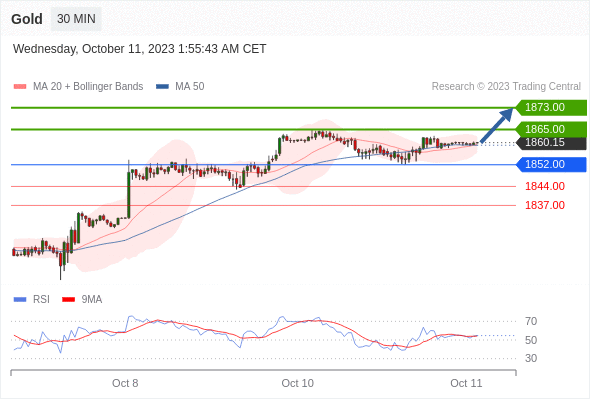Click the blue RSI legend swatch
The height and width of the screenshot is (400, 590).
pyautogui.click(x=20, y=300)
